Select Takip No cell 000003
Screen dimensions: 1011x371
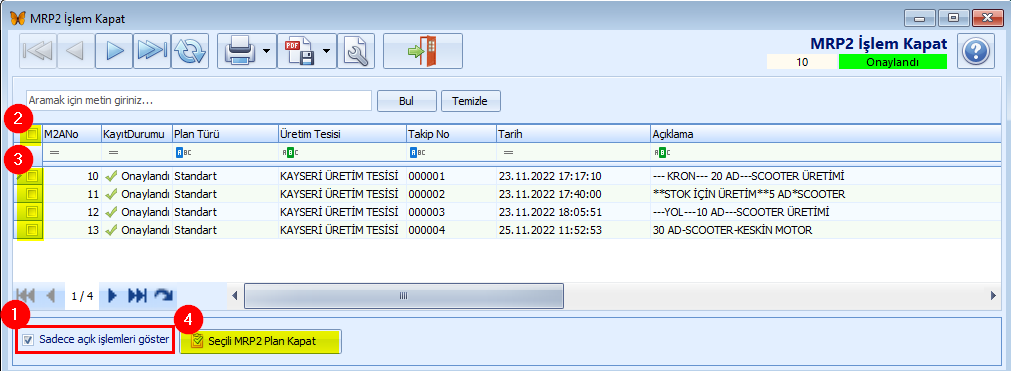[x=451, y=212]
